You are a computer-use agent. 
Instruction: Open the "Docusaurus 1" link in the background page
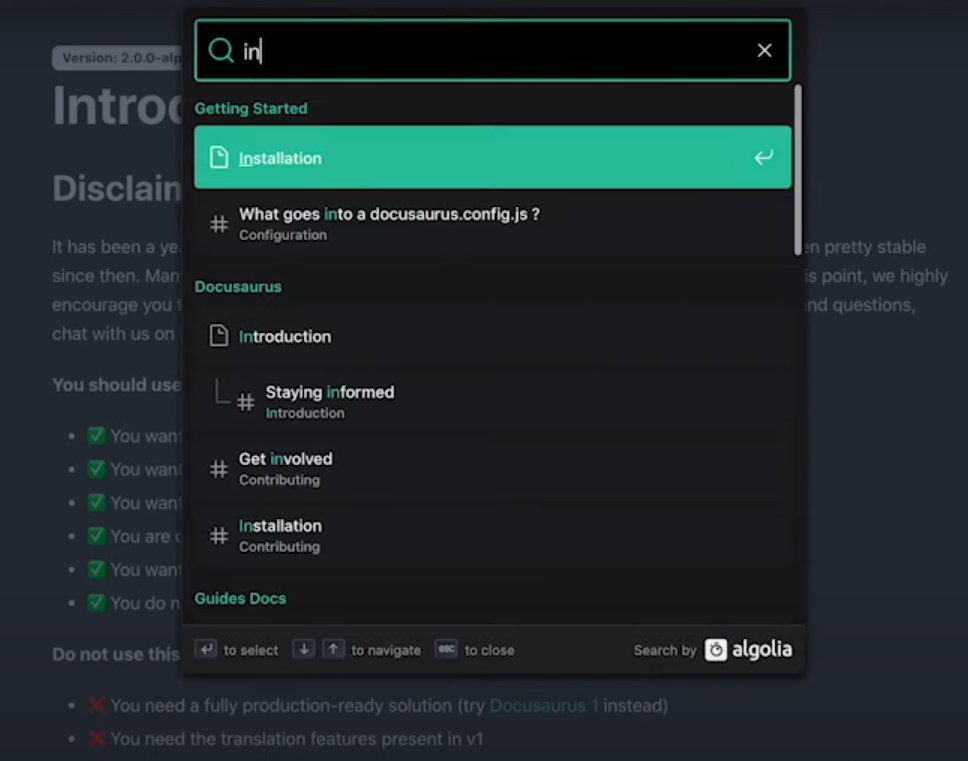click(x=543, y=705)
